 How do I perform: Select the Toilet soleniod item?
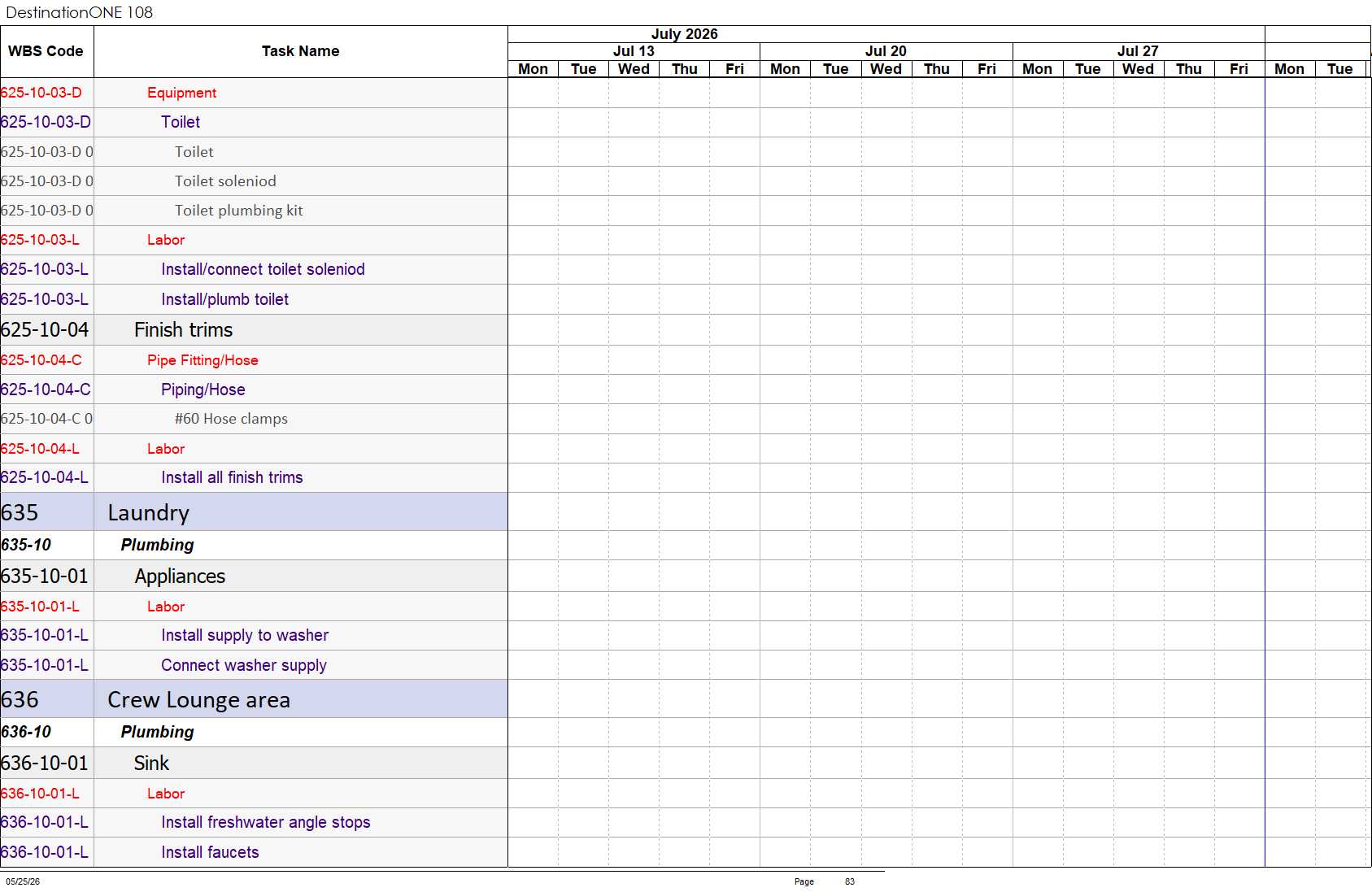pos(225,181)
